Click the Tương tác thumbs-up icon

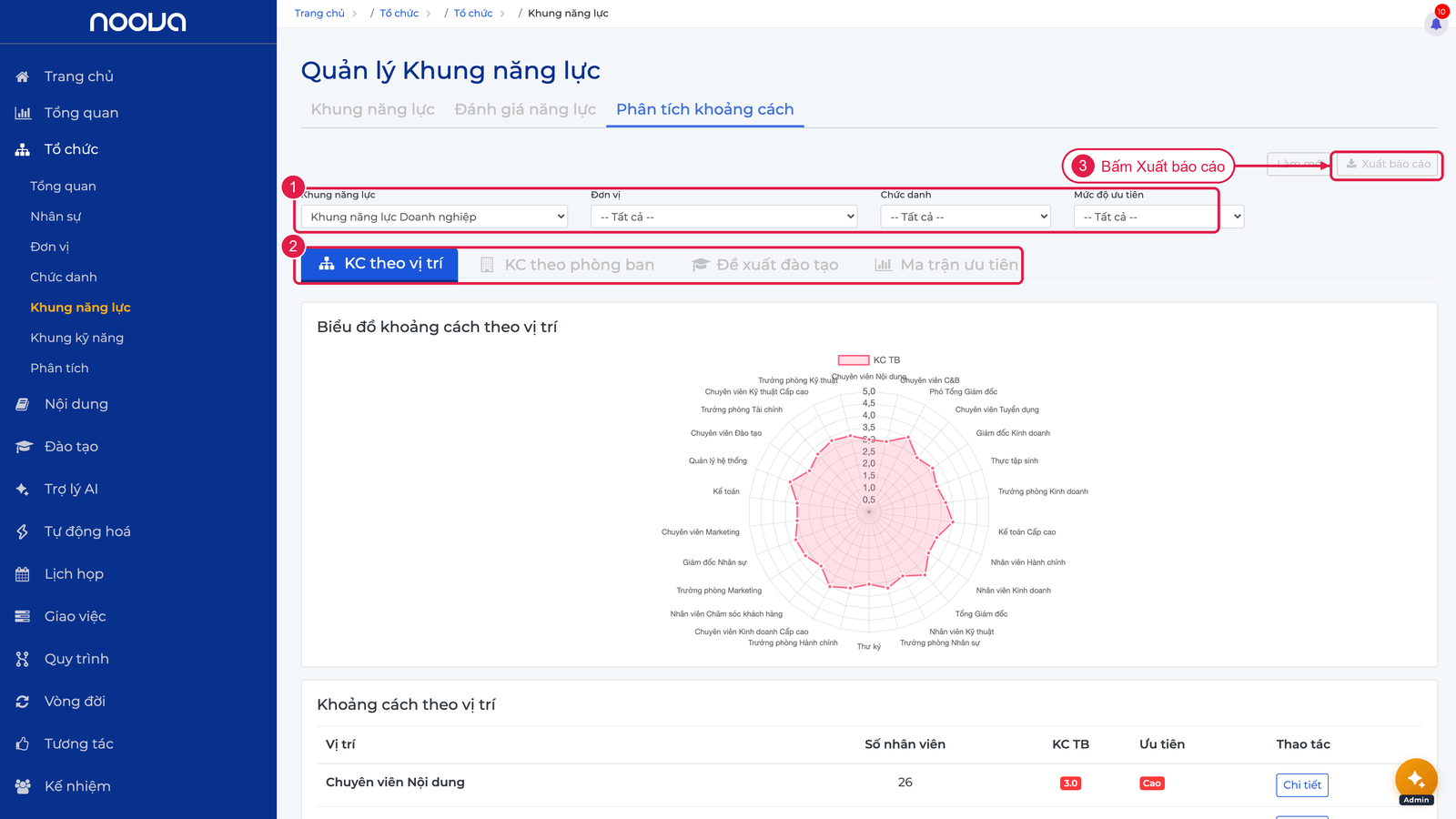(x=23, y=744)
